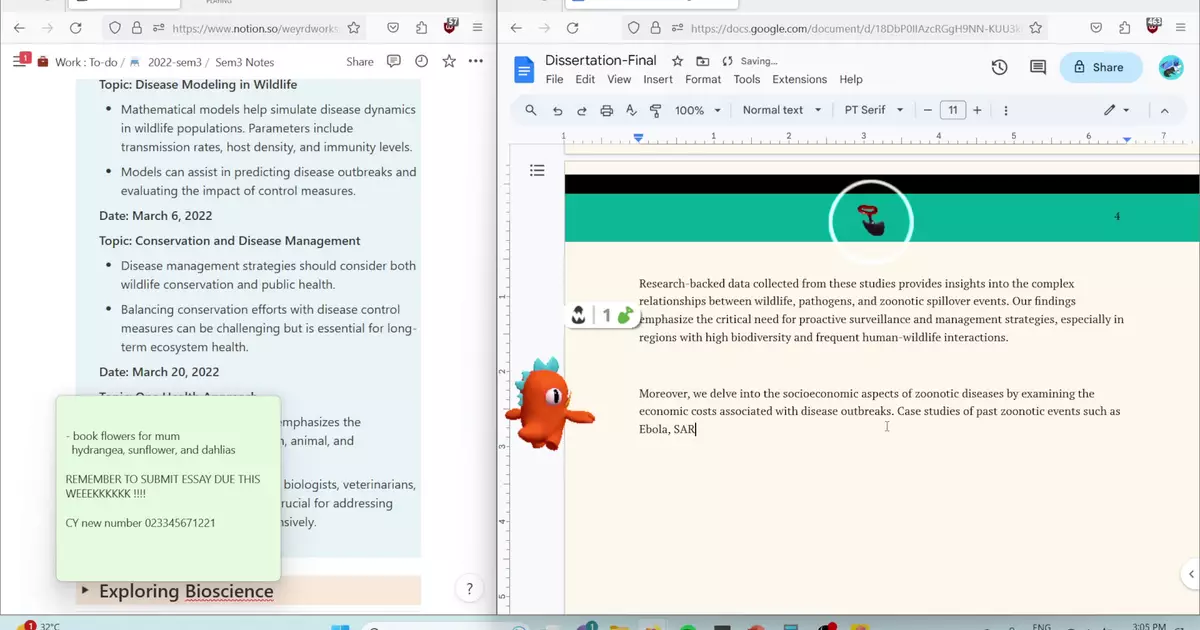Click the undo arrow in Docs toolbar

557,110
